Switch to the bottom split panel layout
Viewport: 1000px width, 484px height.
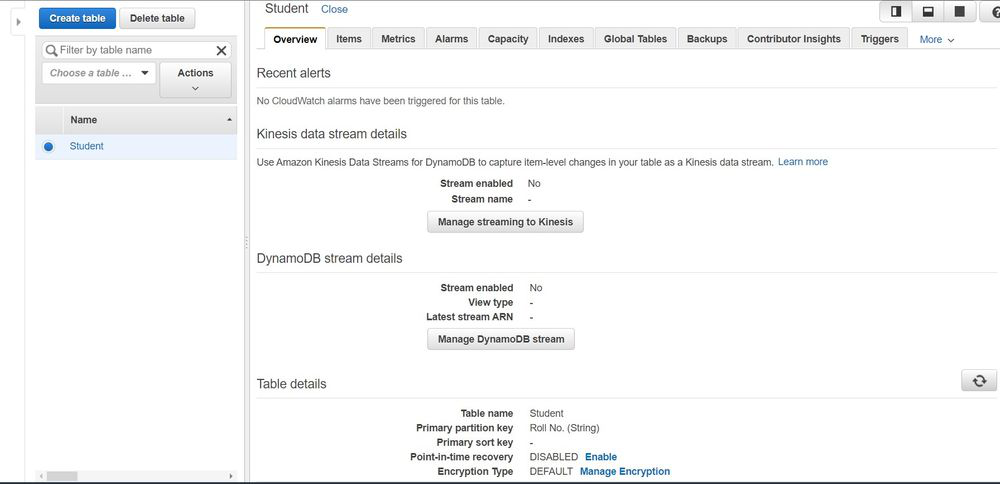click(x=928, y=12)
